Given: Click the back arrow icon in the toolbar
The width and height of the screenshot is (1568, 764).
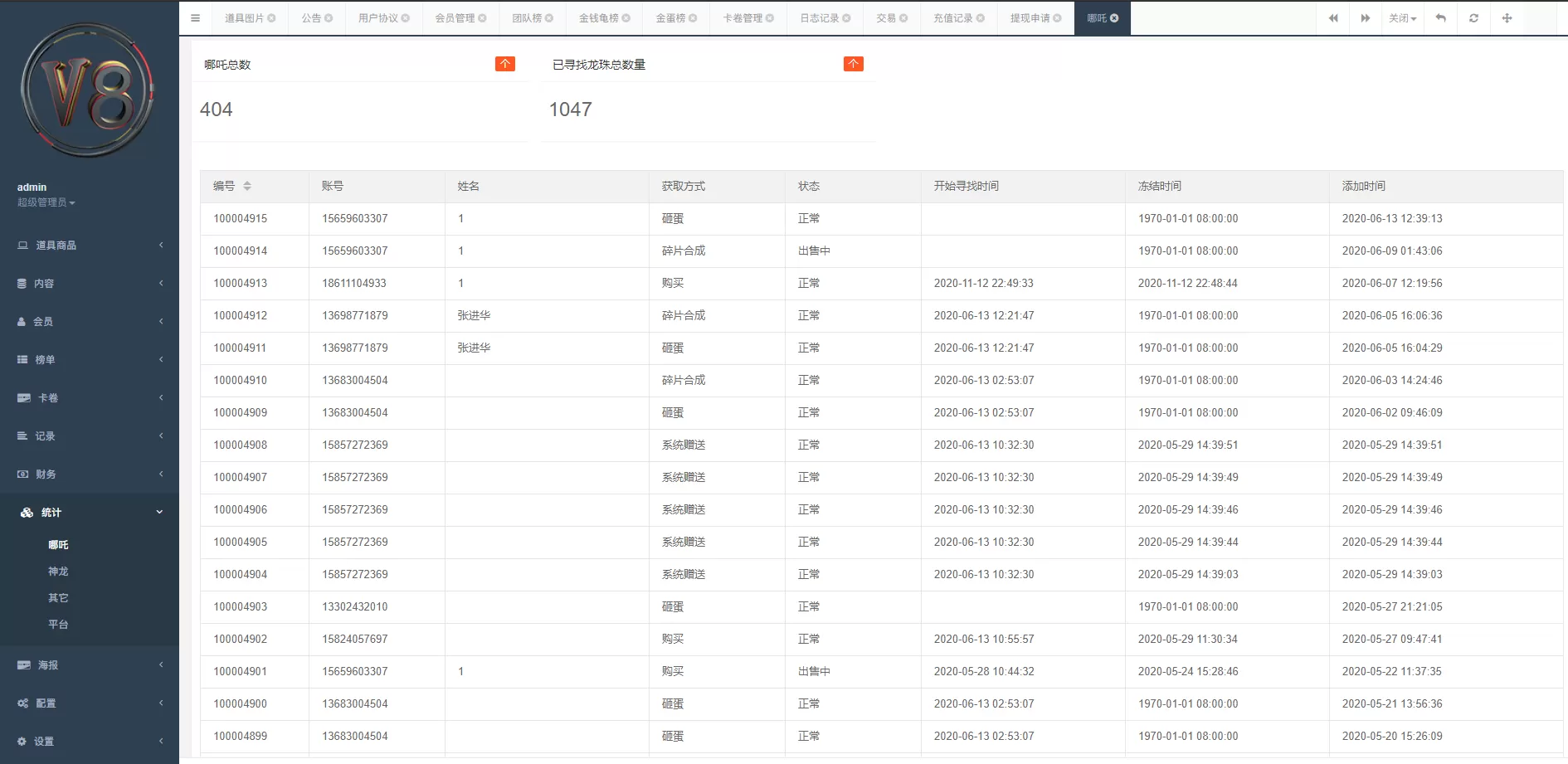Looking at the screenshot, I should 1441,18.
